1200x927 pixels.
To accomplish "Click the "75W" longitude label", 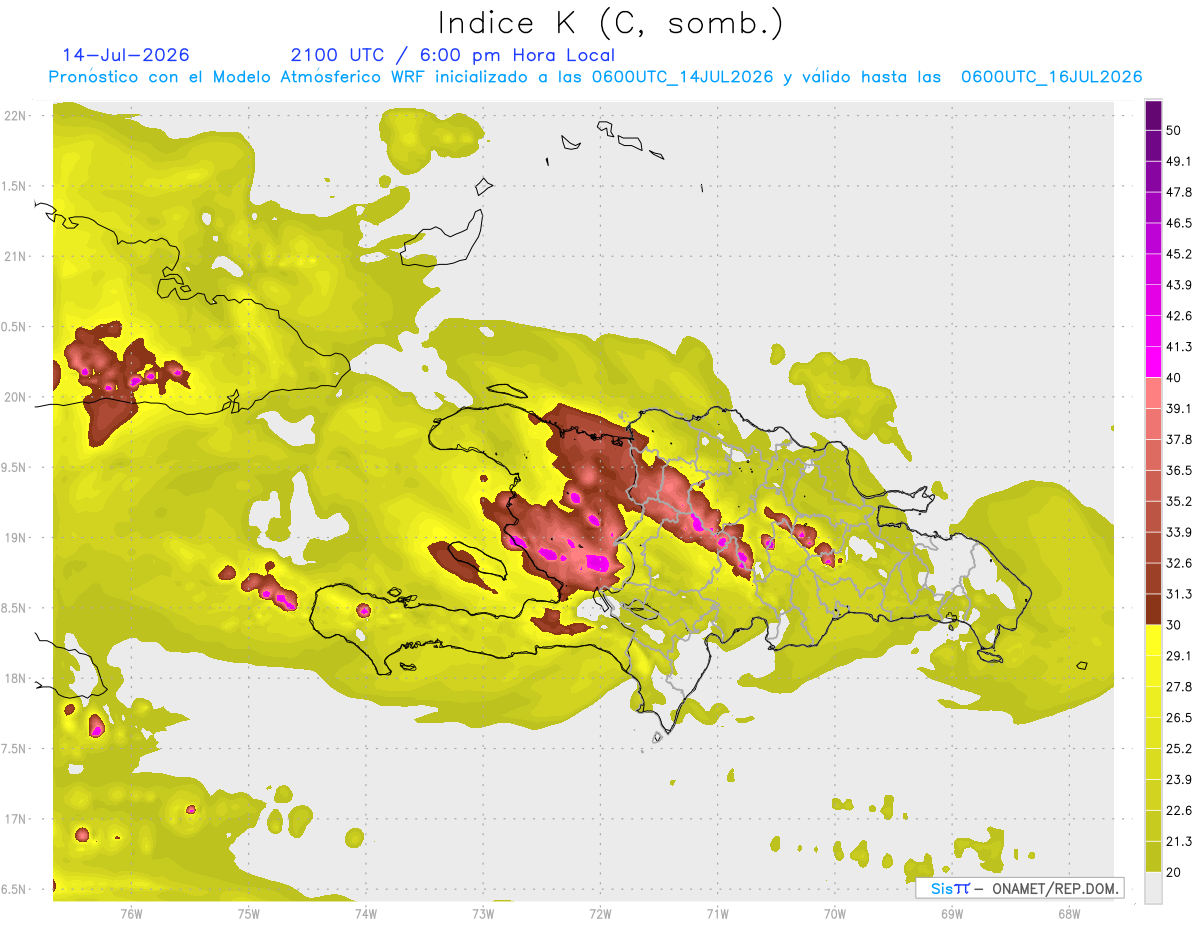I will coord(248,914).
